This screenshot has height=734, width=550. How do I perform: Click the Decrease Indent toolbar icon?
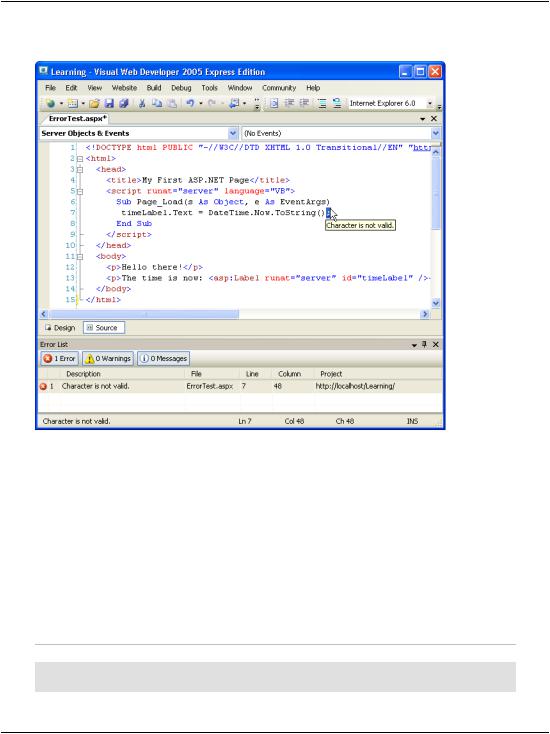point(289,103)
